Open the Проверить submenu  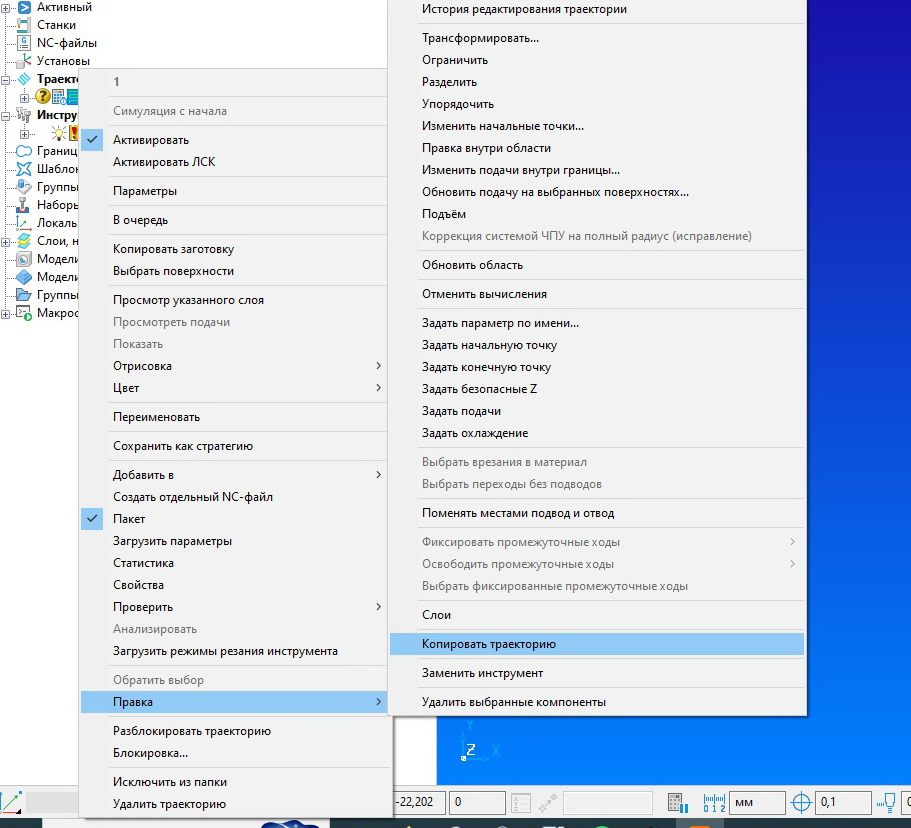pyautogui.click(x=234, y=607)
